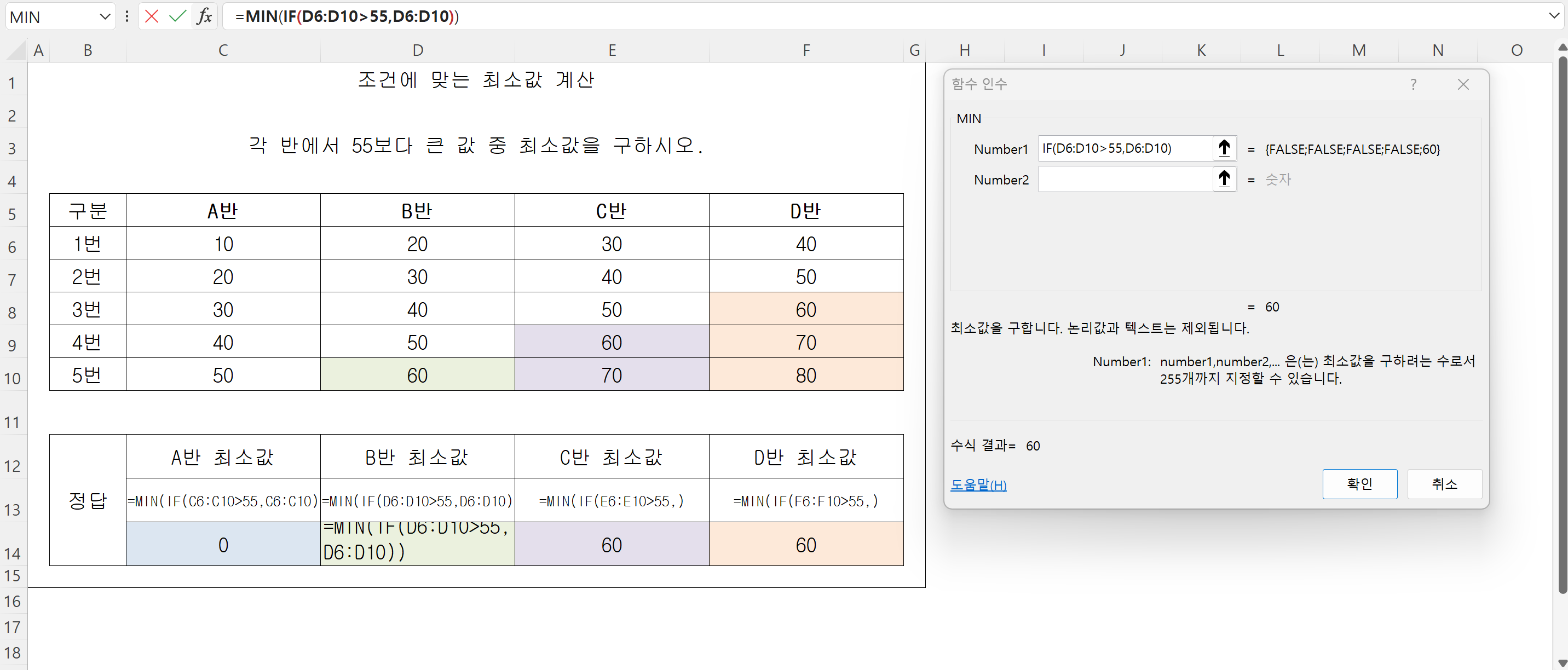Expand the formula bar chevron
Image resolution: width=1568 pixels, height=670 pixels.
click(x=1554, y=16)
